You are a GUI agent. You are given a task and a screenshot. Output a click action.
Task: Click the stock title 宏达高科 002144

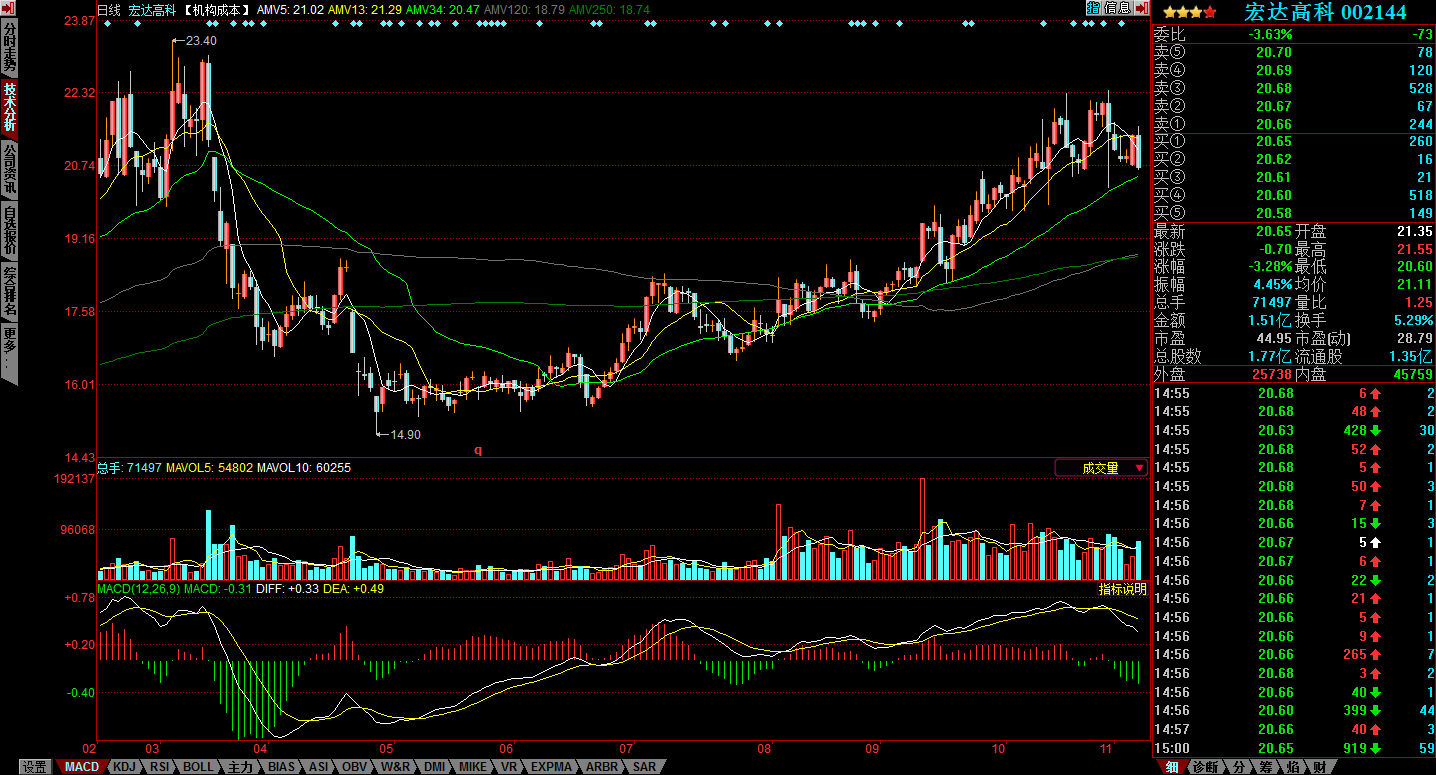coord(1325,12)
